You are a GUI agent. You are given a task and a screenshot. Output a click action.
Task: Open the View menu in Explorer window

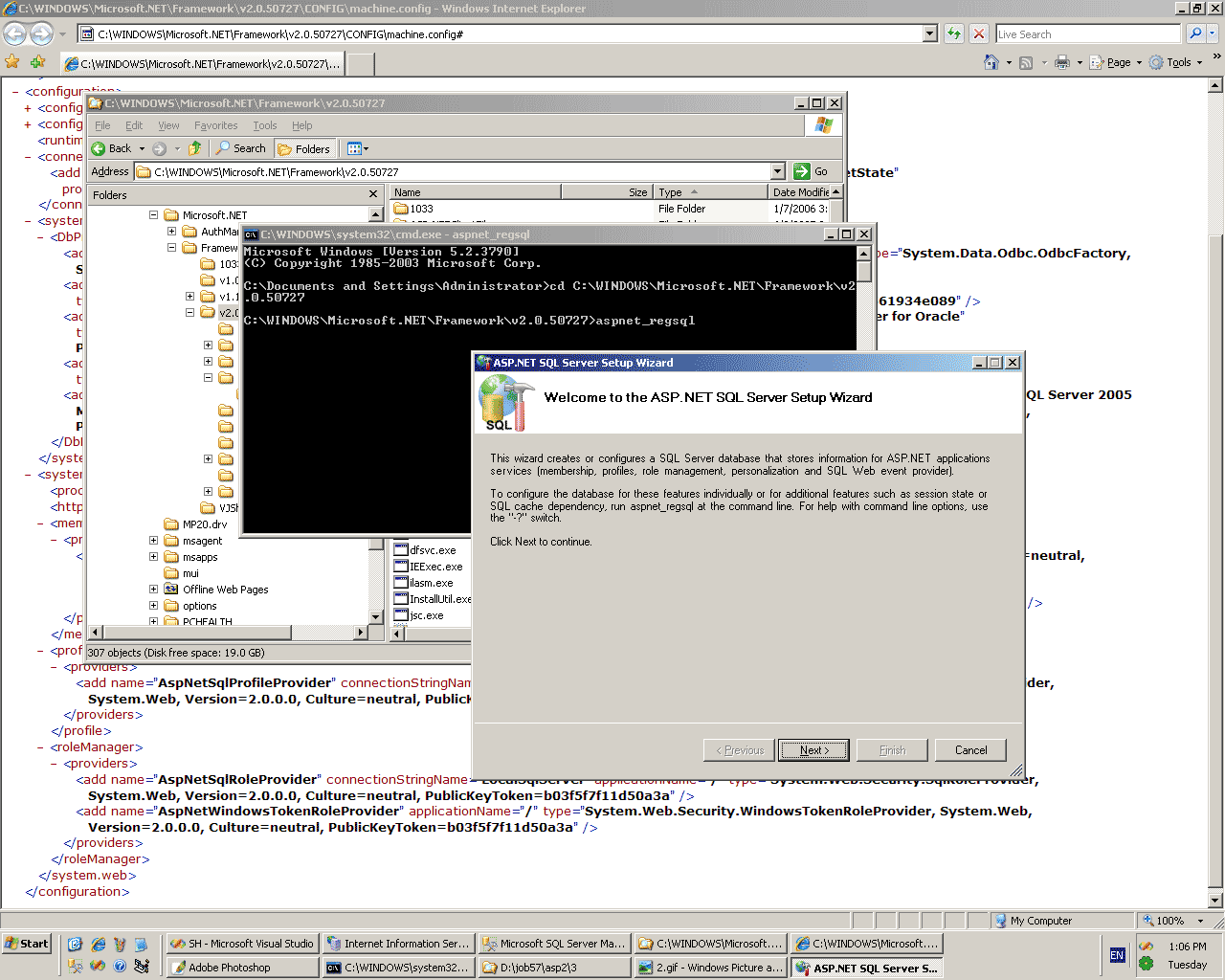coord(168,125)
